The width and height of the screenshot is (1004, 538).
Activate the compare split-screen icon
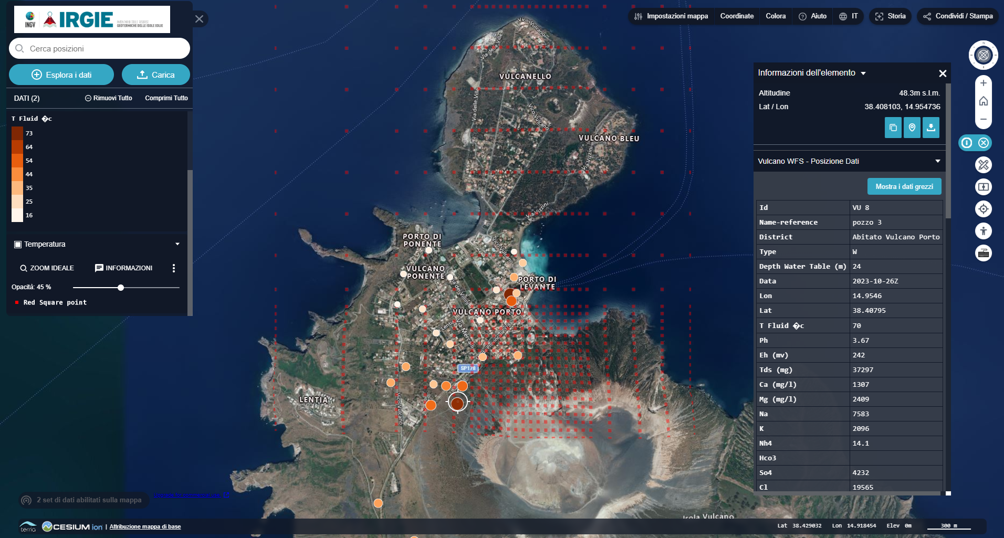point(984,187)
